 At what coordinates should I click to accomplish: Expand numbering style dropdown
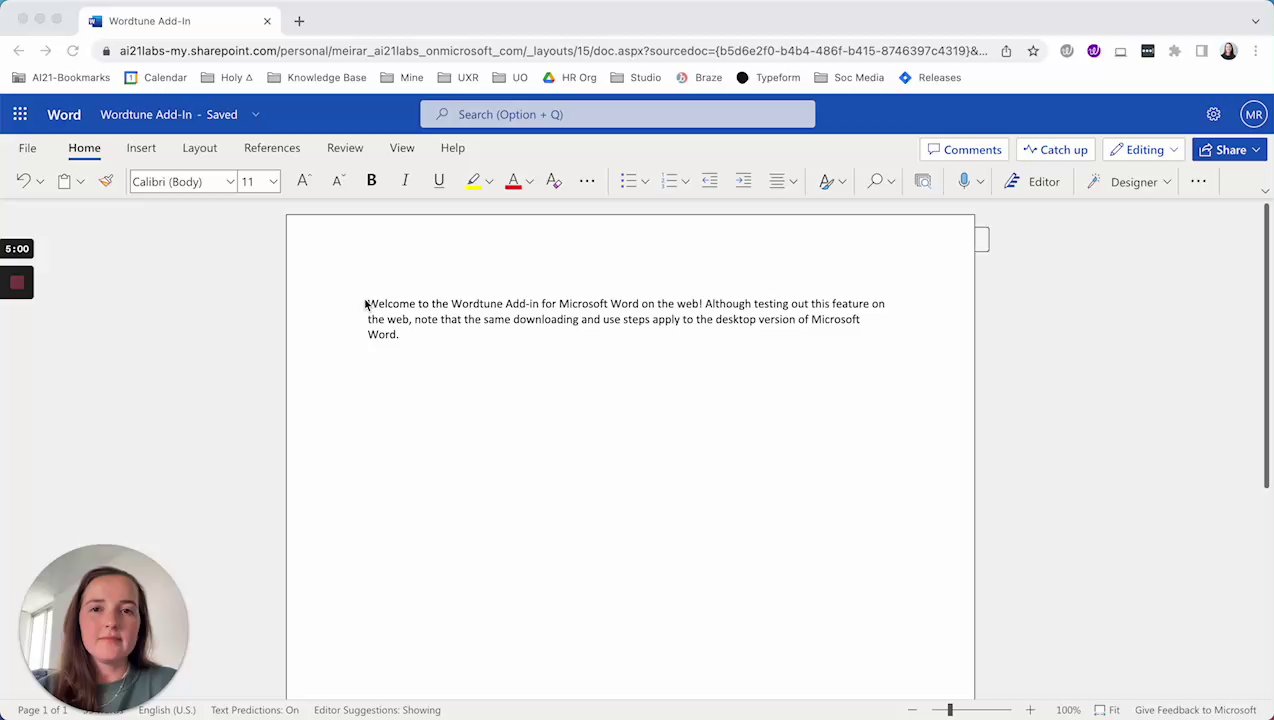point(686,182)
